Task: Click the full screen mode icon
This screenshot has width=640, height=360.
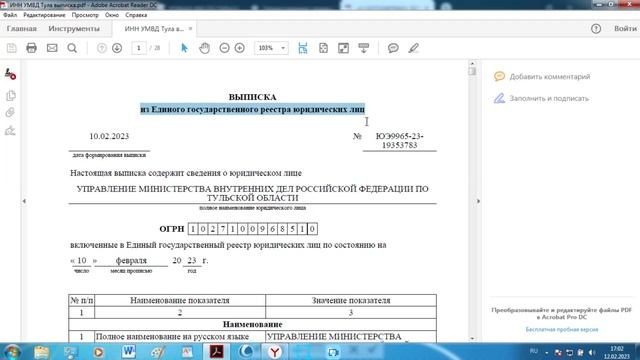Action: pyautogui.click(x=344, y=48)
